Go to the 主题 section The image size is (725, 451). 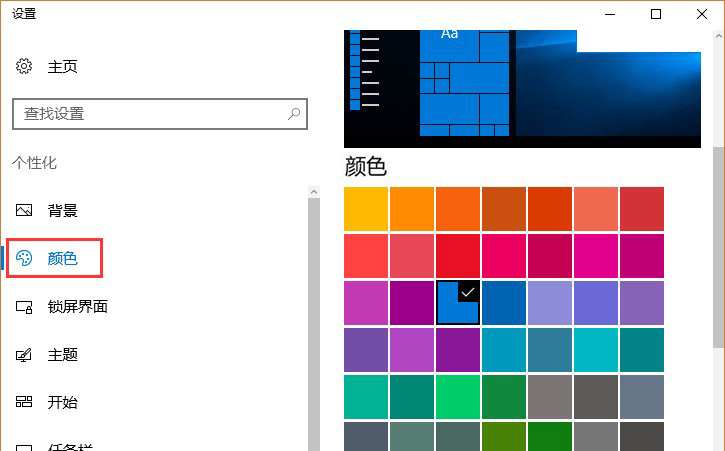click(62, 355)
